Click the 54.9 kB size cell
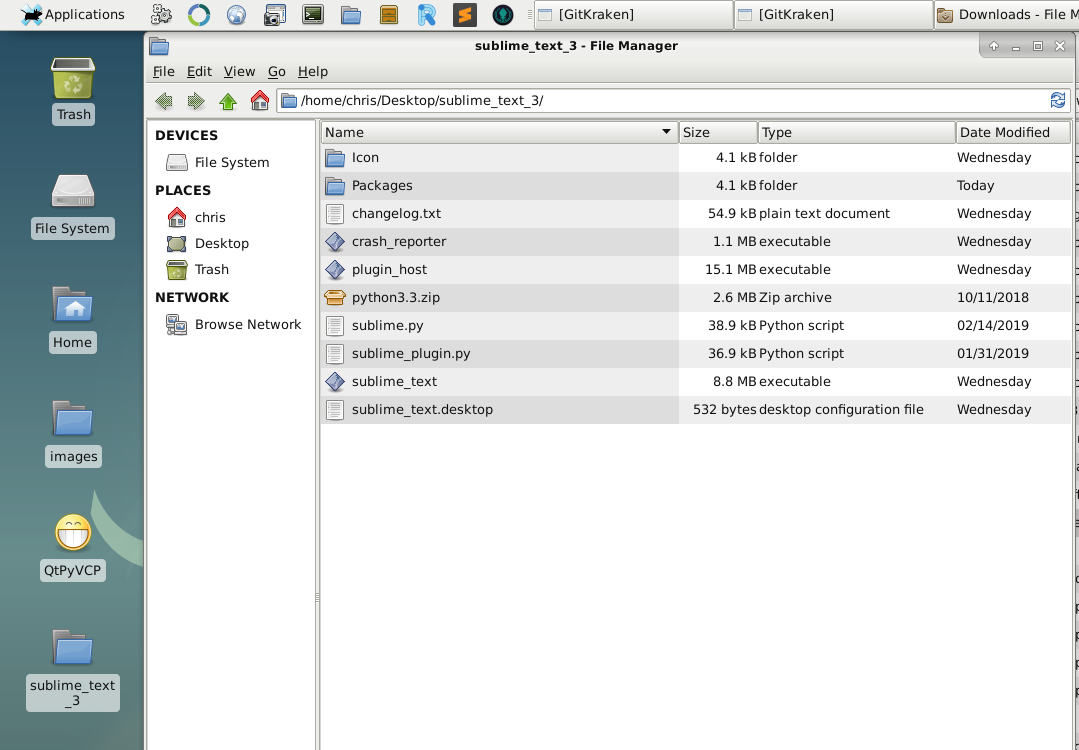1079x750 pixels. [x=732, y=213]
